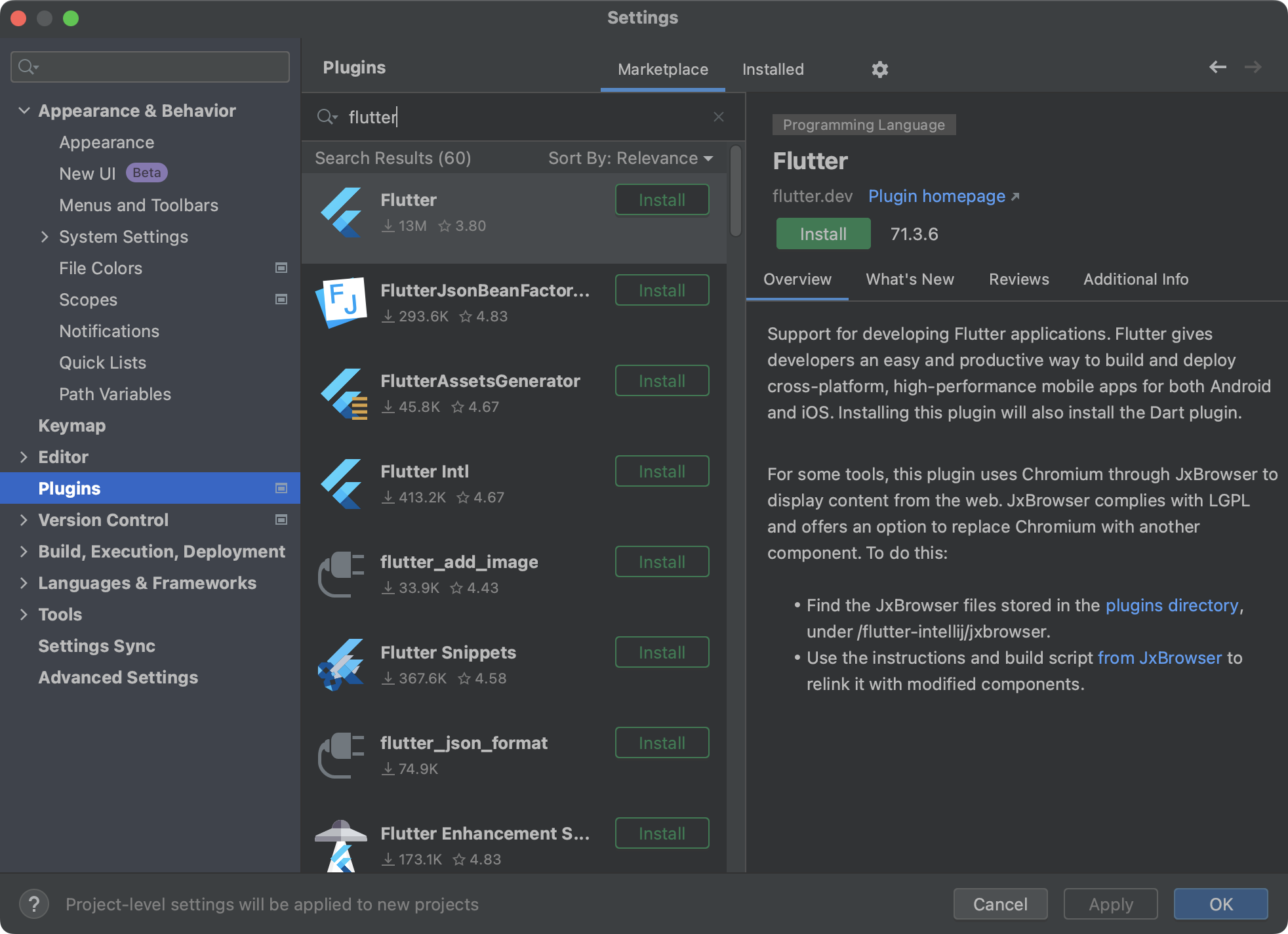Click the help question mark icon
The height and width of the screenshot is (934, 1288).
tap(34, 904)
